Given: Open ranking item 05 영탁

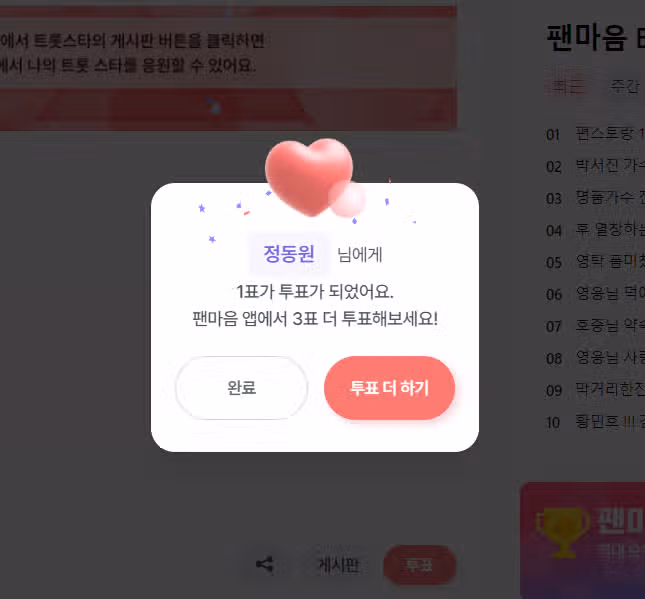Looking at the screenshot, I should (595, 262).
